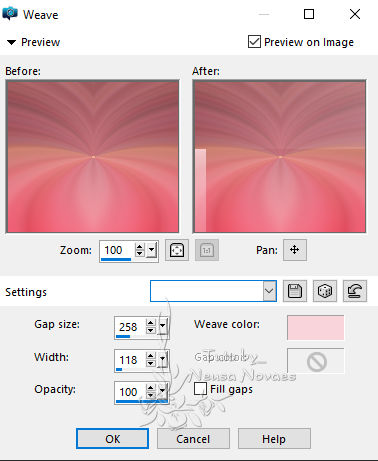Open the Zoom value dropdown arrow
Image resolution: width=378 pixels, height=461 pixels.
point(152,250)
